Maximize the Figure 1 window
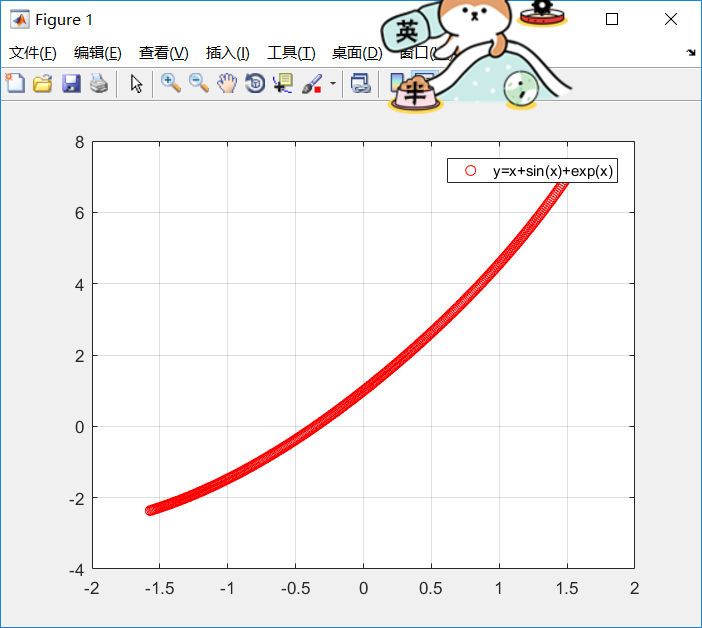Viewport: 702px width, 628px height. [612, 19]
